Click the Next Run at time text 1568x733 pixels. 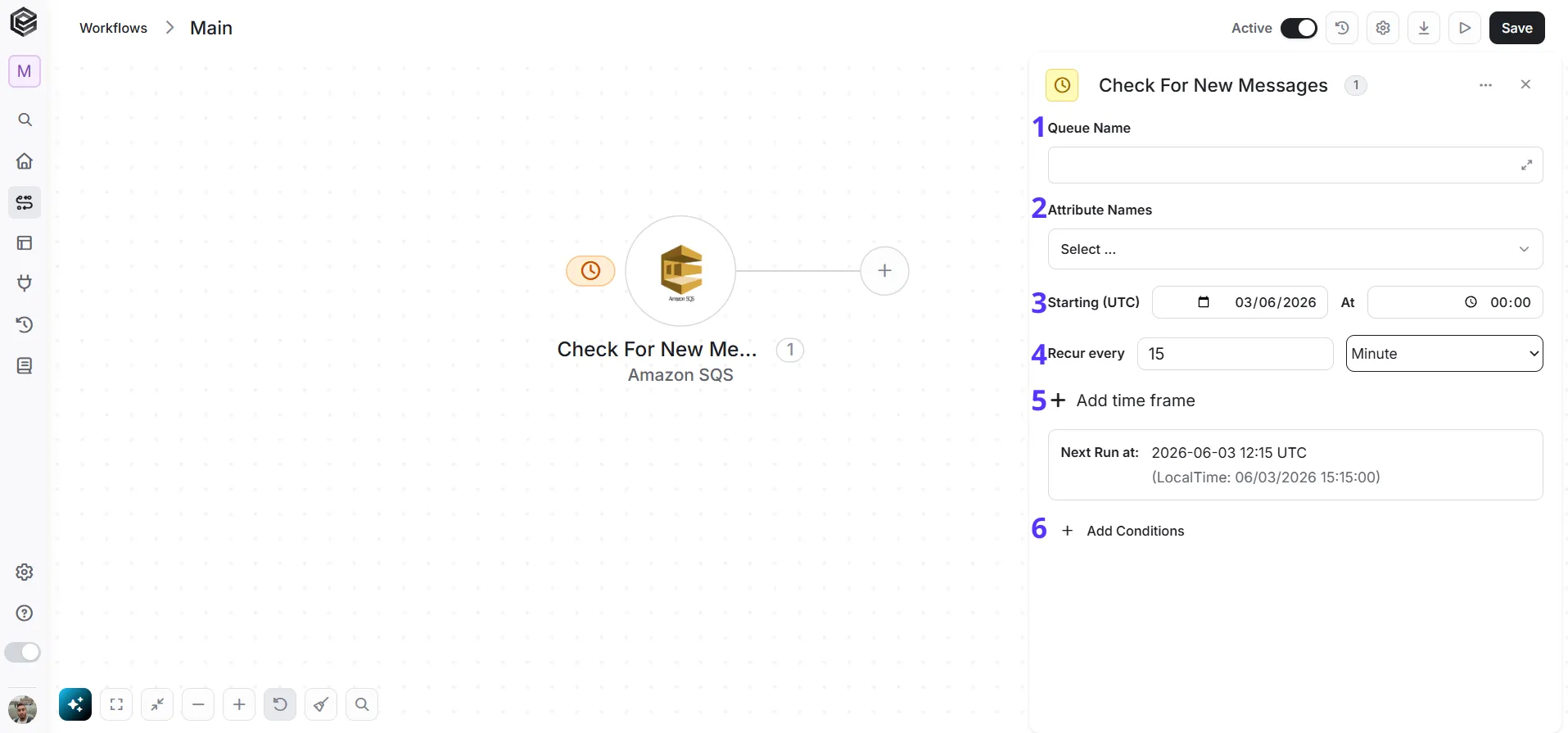click(x=1229, y=452)
